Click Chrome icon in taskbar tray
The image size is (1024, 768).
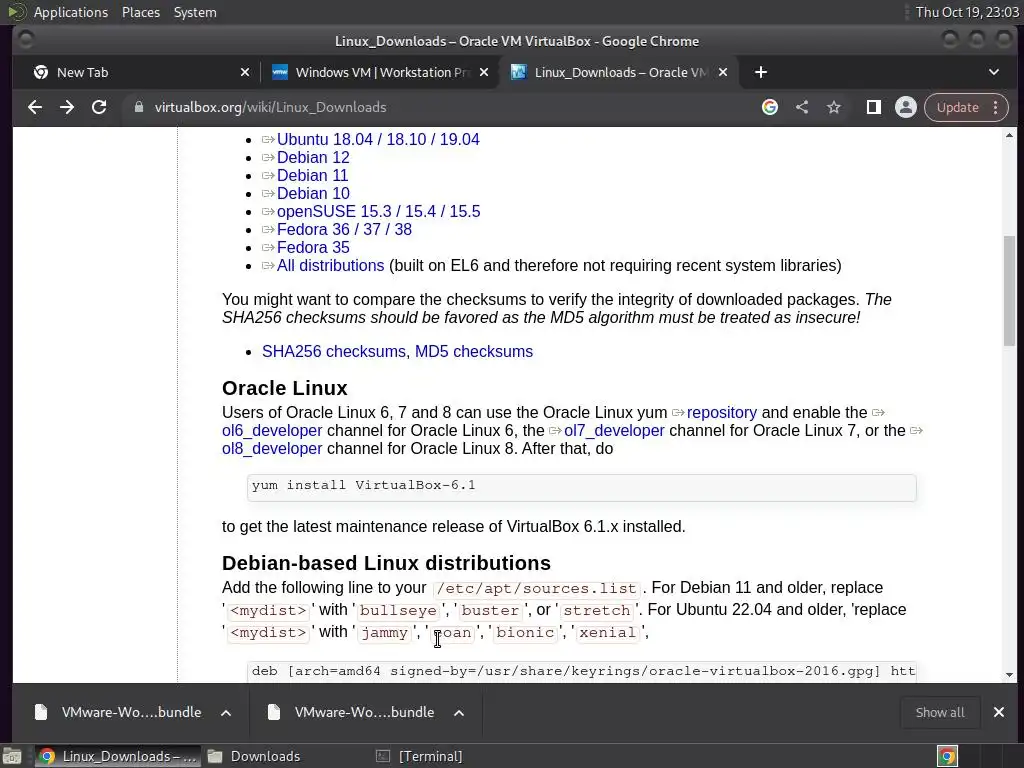pos(947,756)
